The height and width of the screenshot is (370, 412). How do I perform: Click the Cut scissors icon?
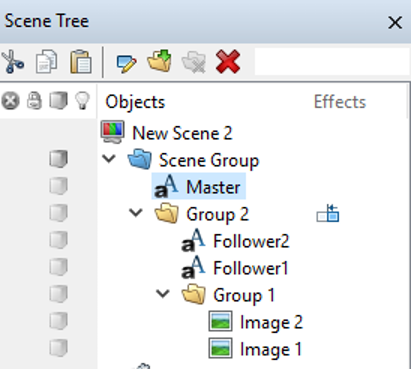pyautogui.click(x=12, y=61)
